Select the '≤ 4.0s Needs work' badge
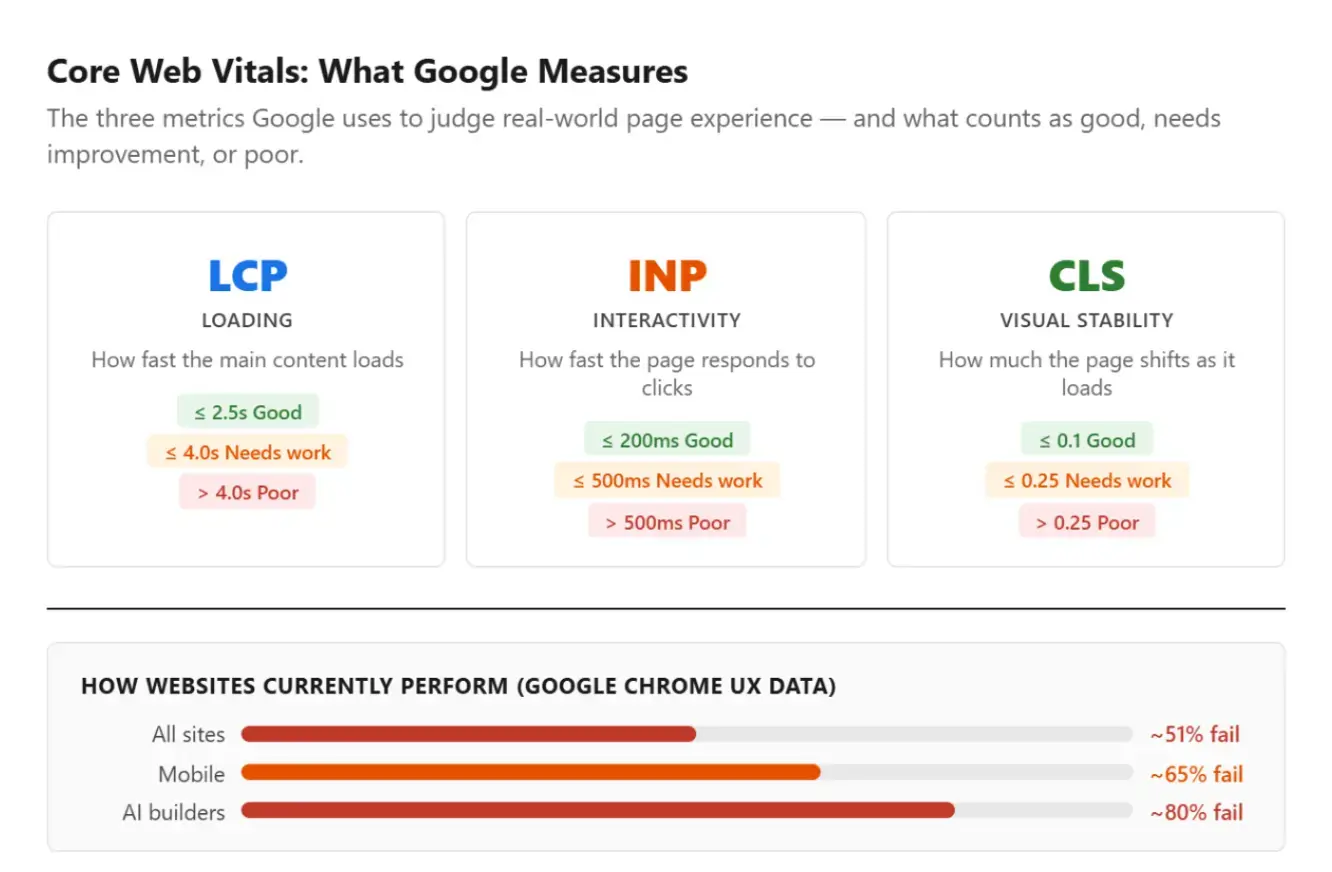This screenshot has width=1332, height=872. [x=247, y=452]
